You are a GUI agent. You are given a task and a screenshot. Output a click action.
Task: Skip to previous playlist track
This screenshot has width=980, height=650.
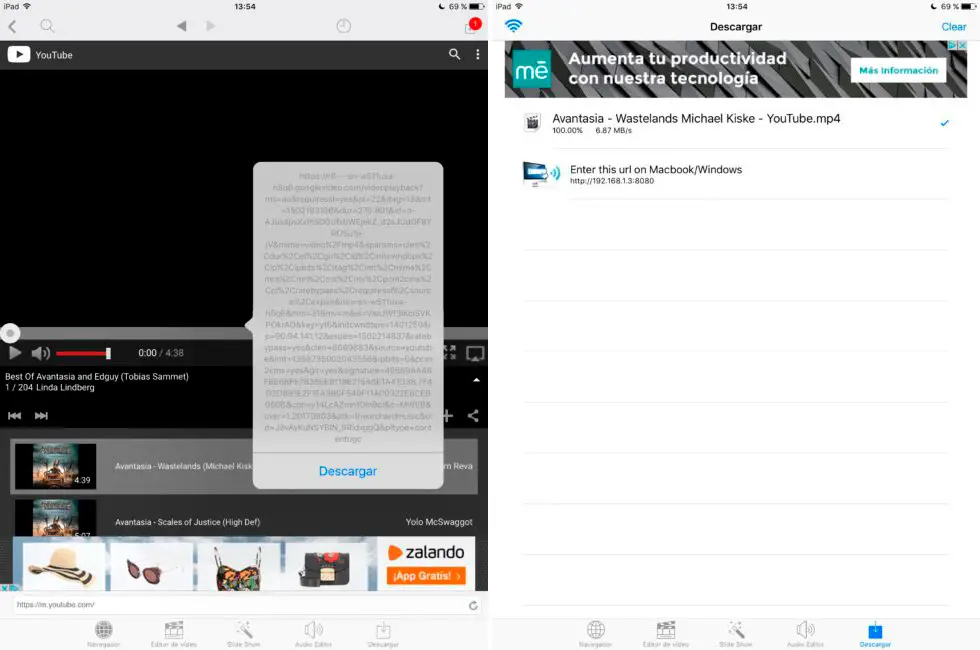(x=14, y=416)
